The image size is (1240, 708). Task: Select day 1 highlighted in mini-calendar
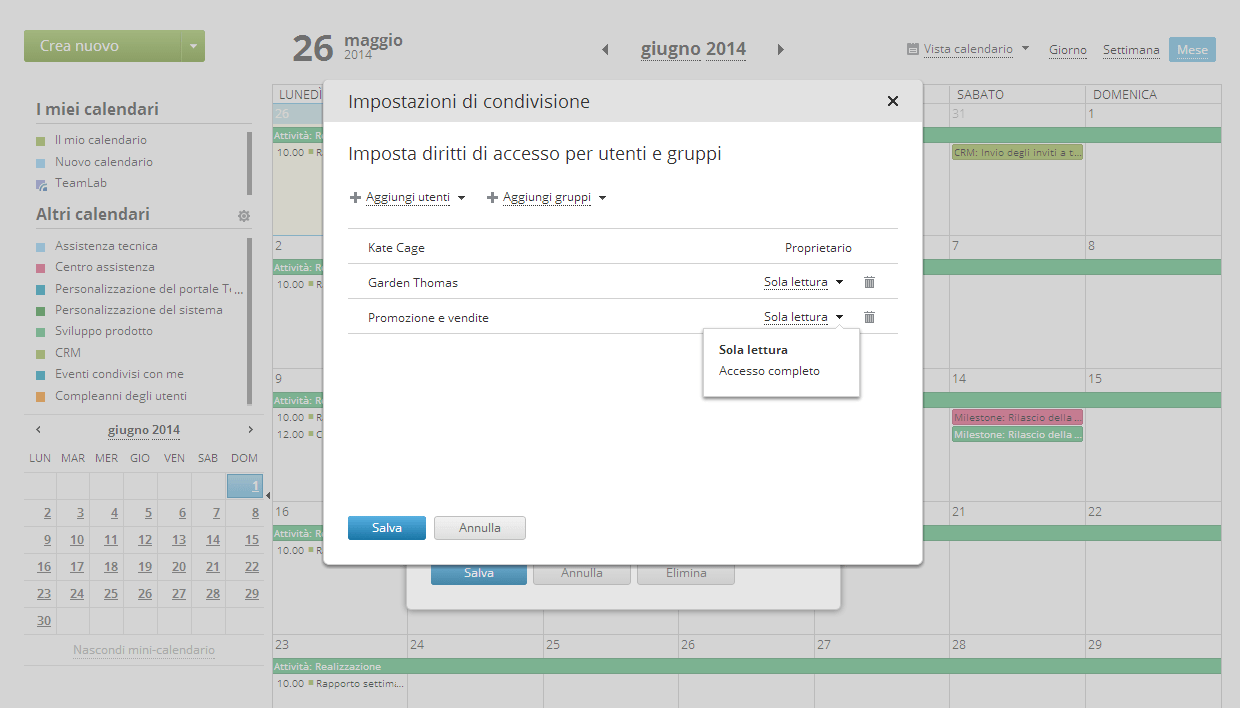tap(245, 486)
